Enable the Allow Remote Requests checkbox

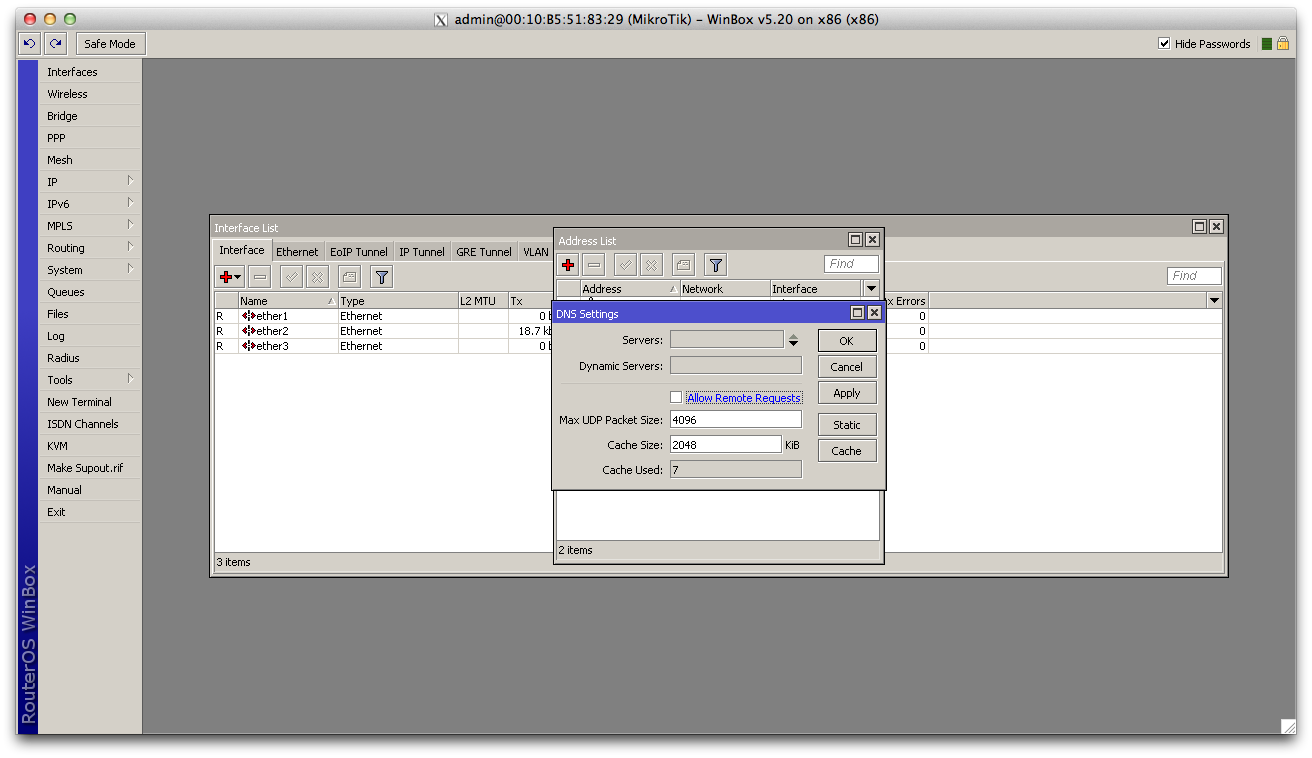(x=676, y=398)
